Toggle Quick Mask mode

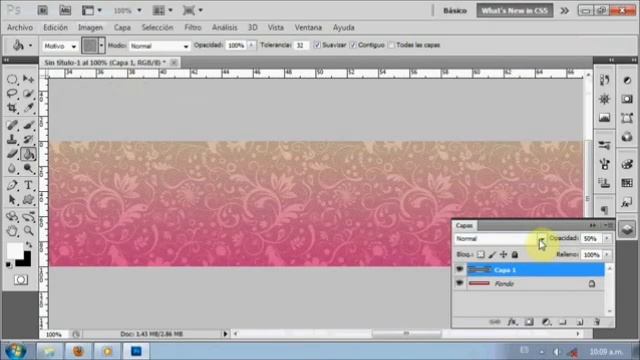point(21,280)
